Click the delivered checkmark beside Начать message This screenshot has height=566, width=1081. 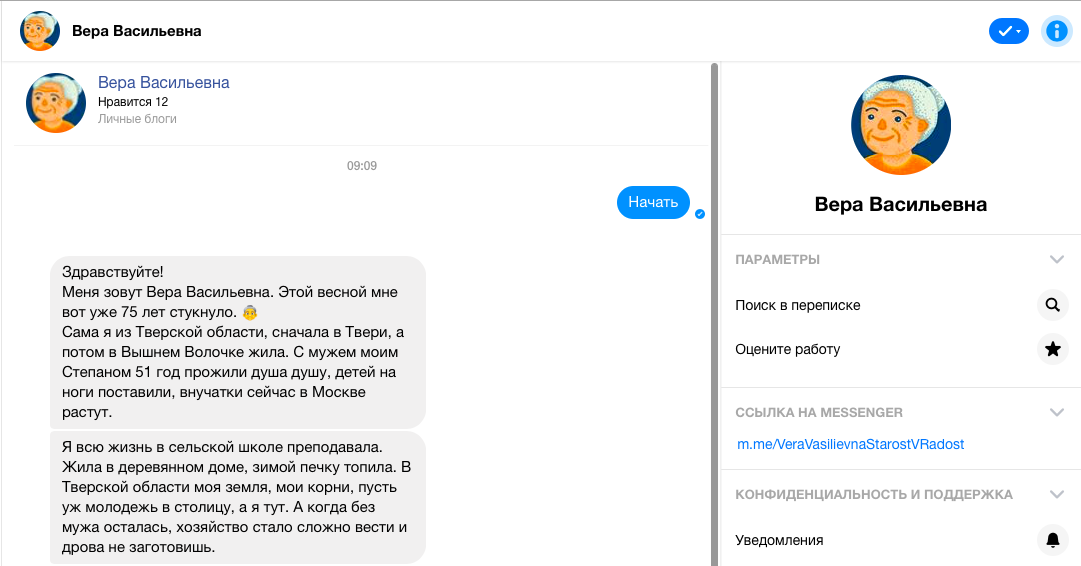tap(700, 214)
